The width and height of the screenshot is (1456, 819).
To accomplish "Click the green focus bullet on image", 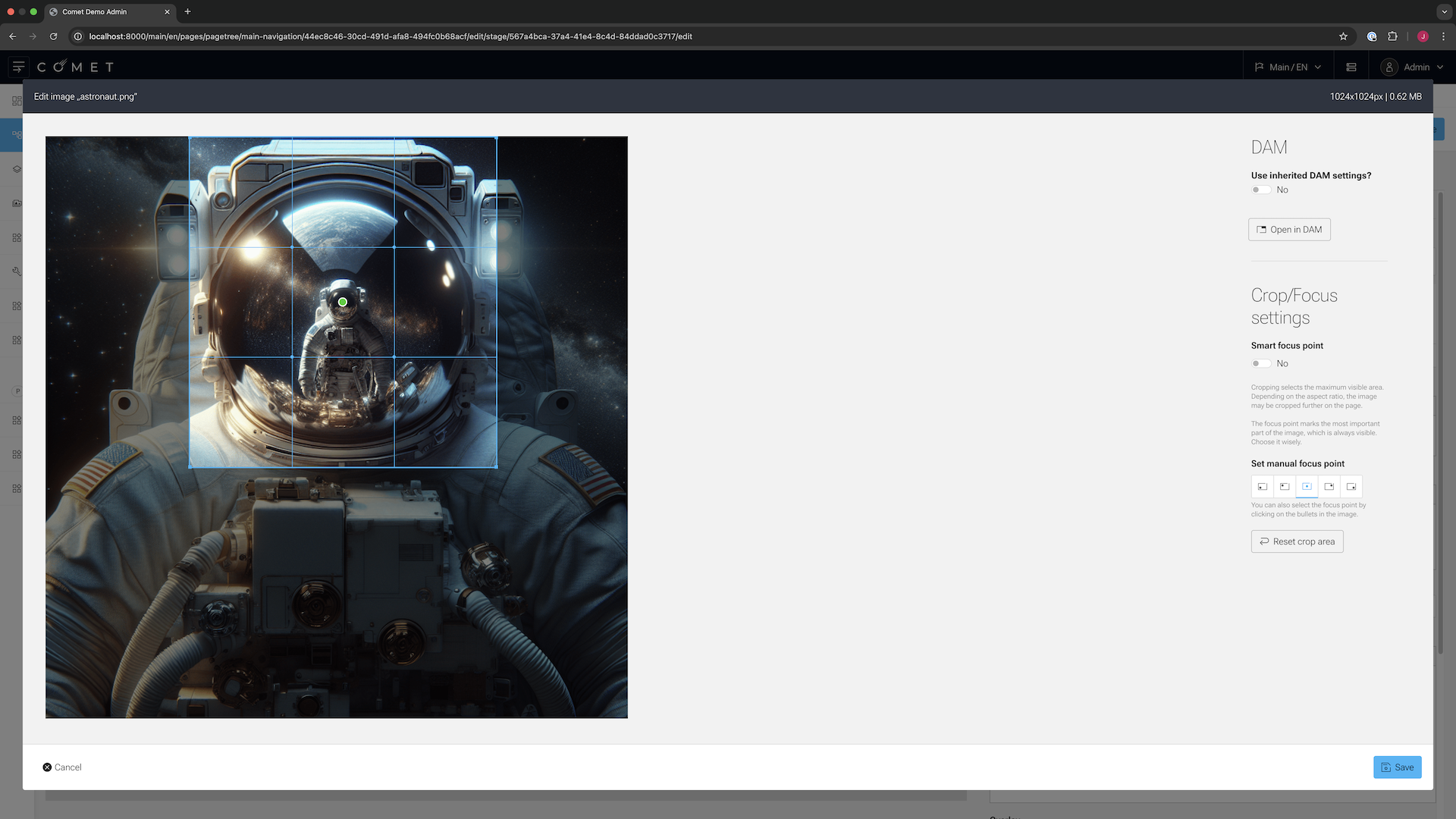I will [343, 303].
